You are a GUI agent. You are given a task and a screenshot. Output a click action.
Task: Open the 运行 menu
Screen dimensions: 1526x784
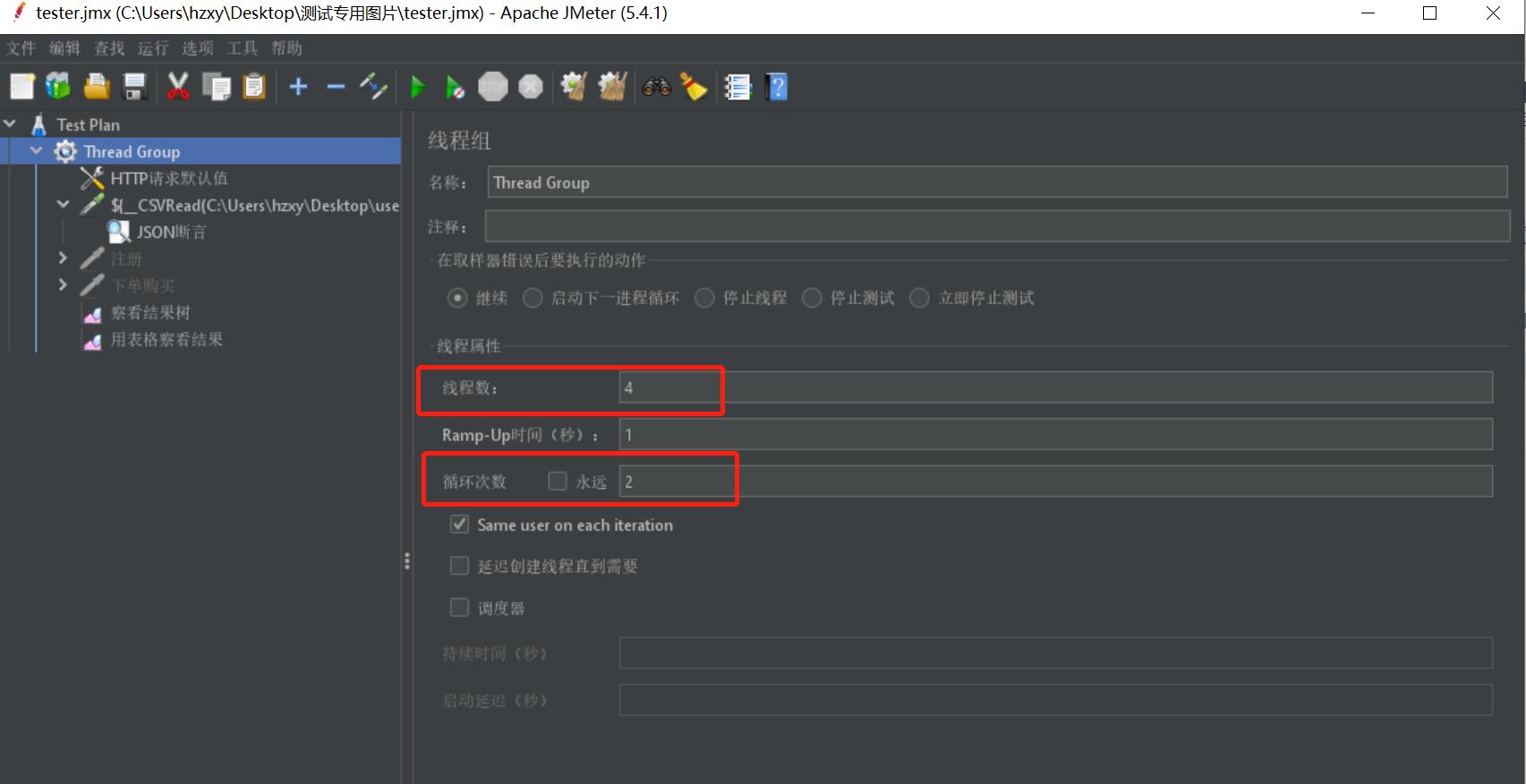click(153, 48)
